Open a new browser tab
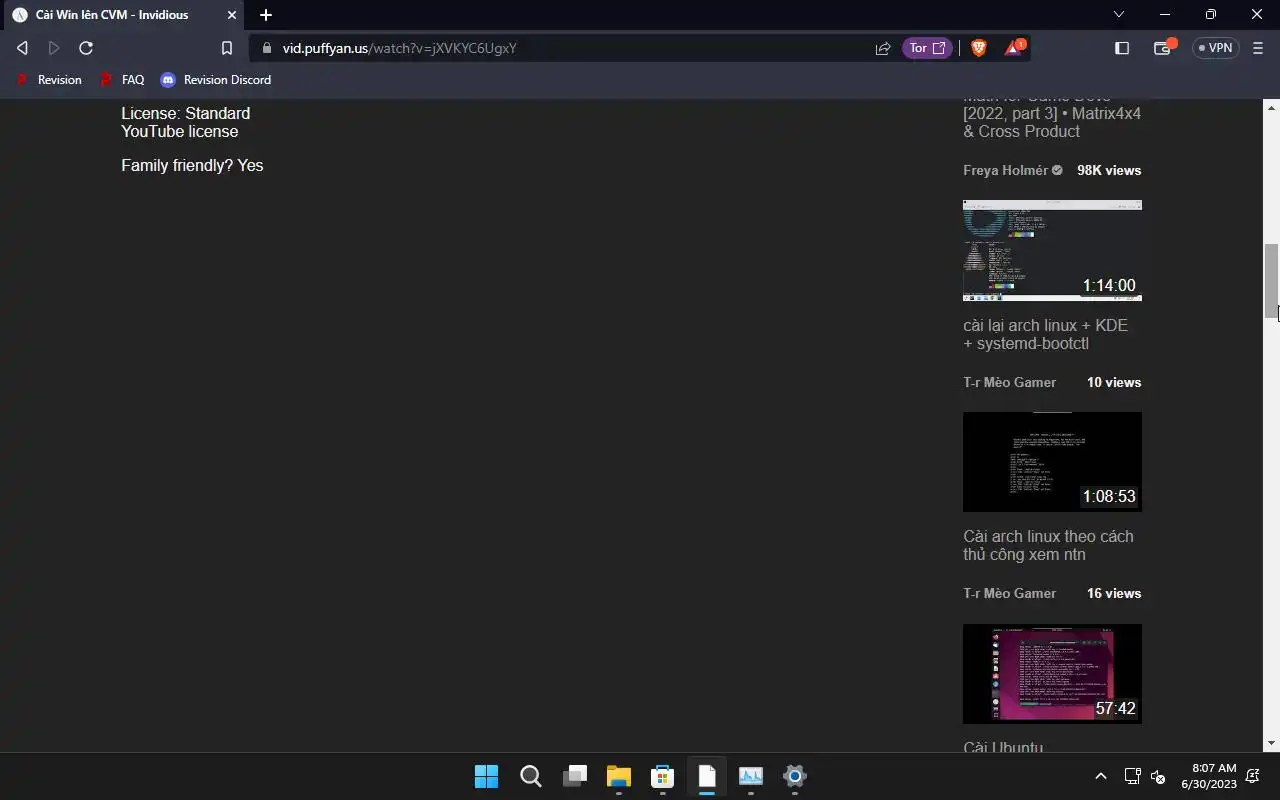Viewport: 1280px width, 800px height. click(x=266, y=15)
